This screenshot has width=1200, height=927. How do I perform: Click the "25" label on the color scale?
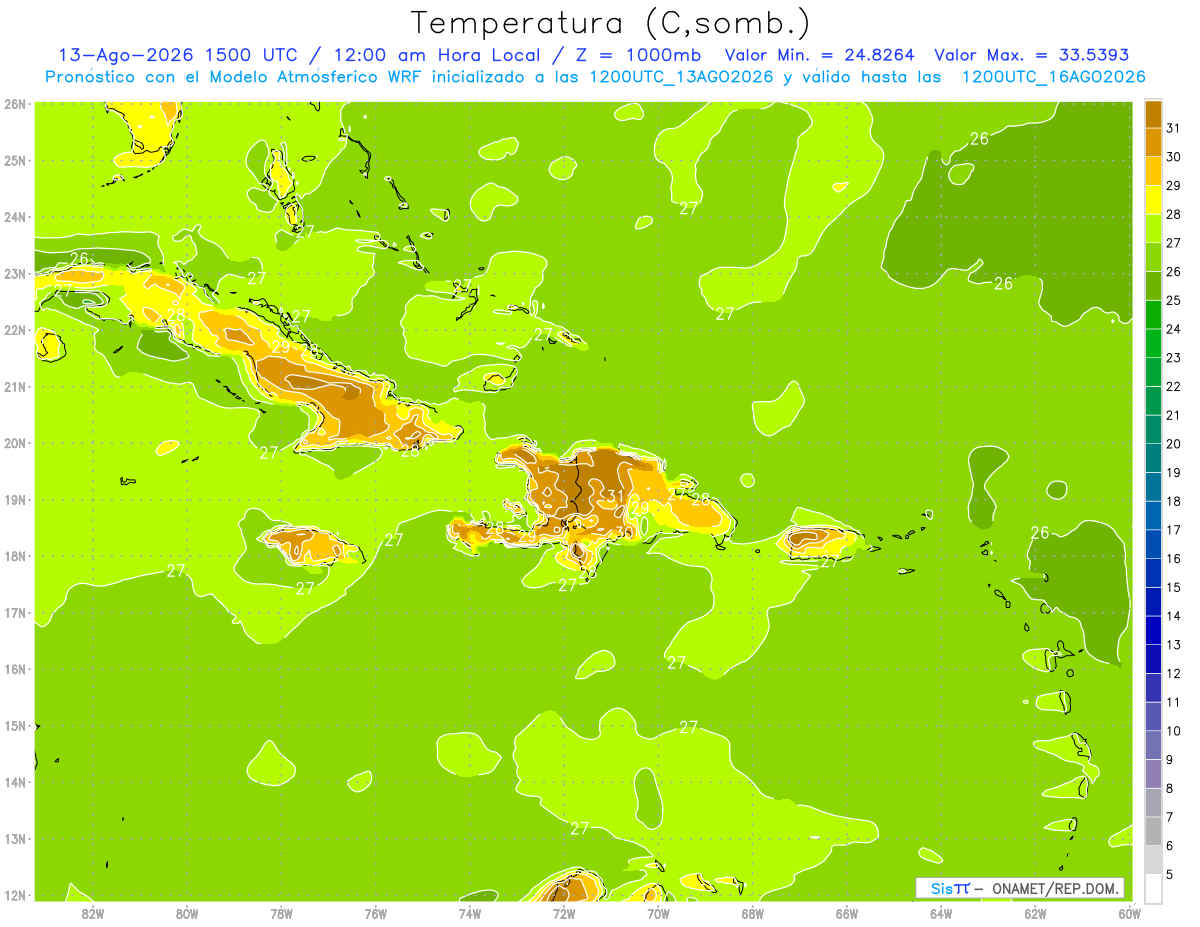click(1174, 300)
